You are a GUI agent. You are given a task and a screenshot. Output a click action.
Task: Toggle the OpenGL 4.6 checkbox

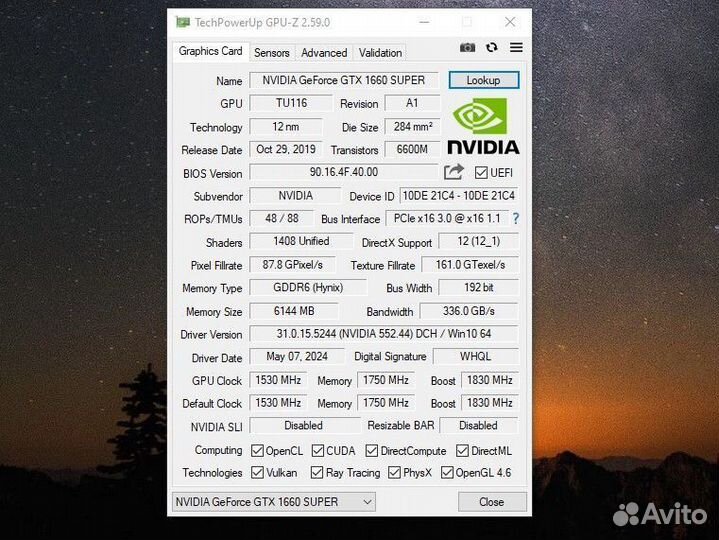click(447, 472)
